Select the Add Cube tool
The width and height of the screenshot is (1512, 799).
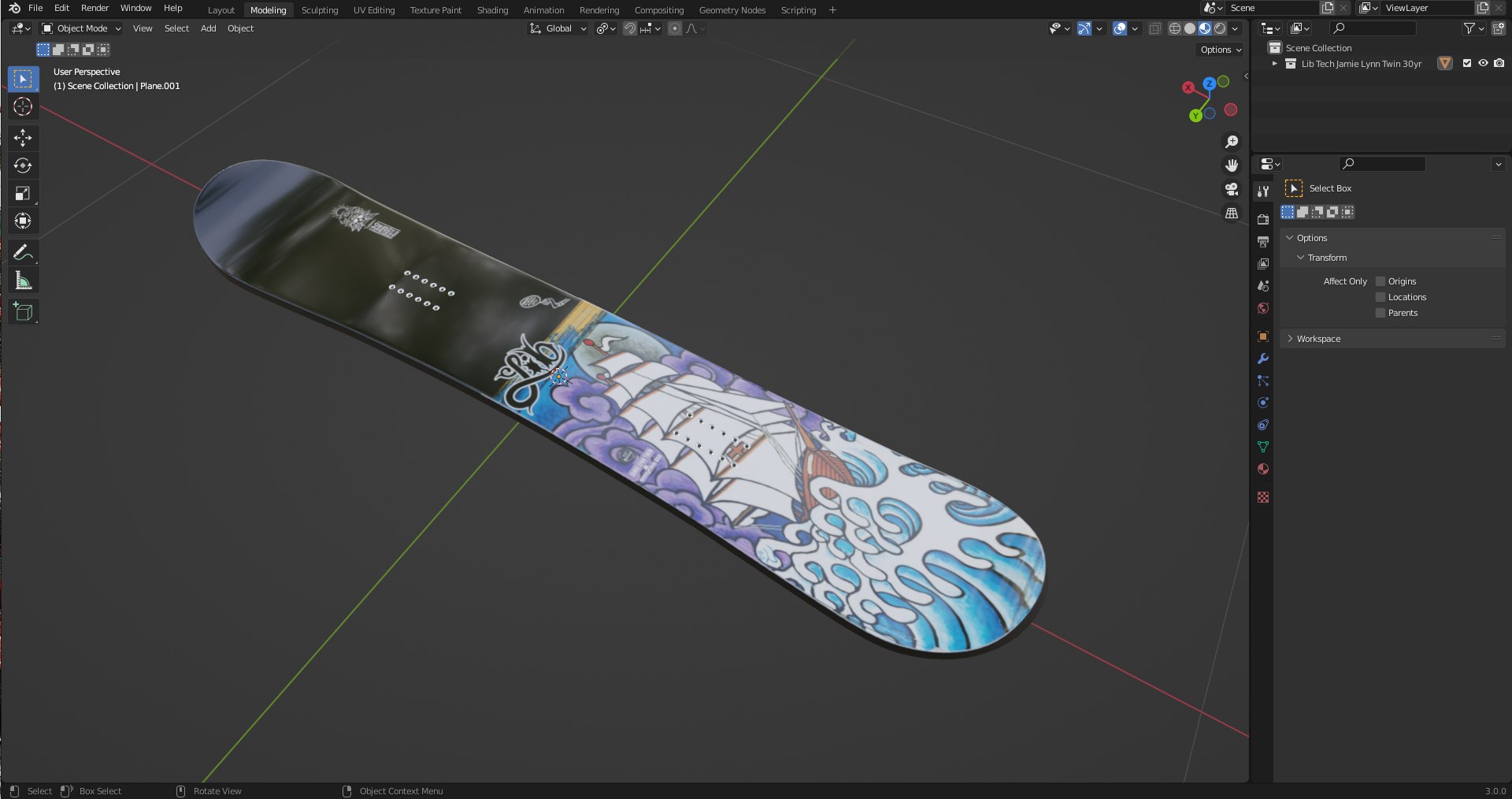click(23, 312)
